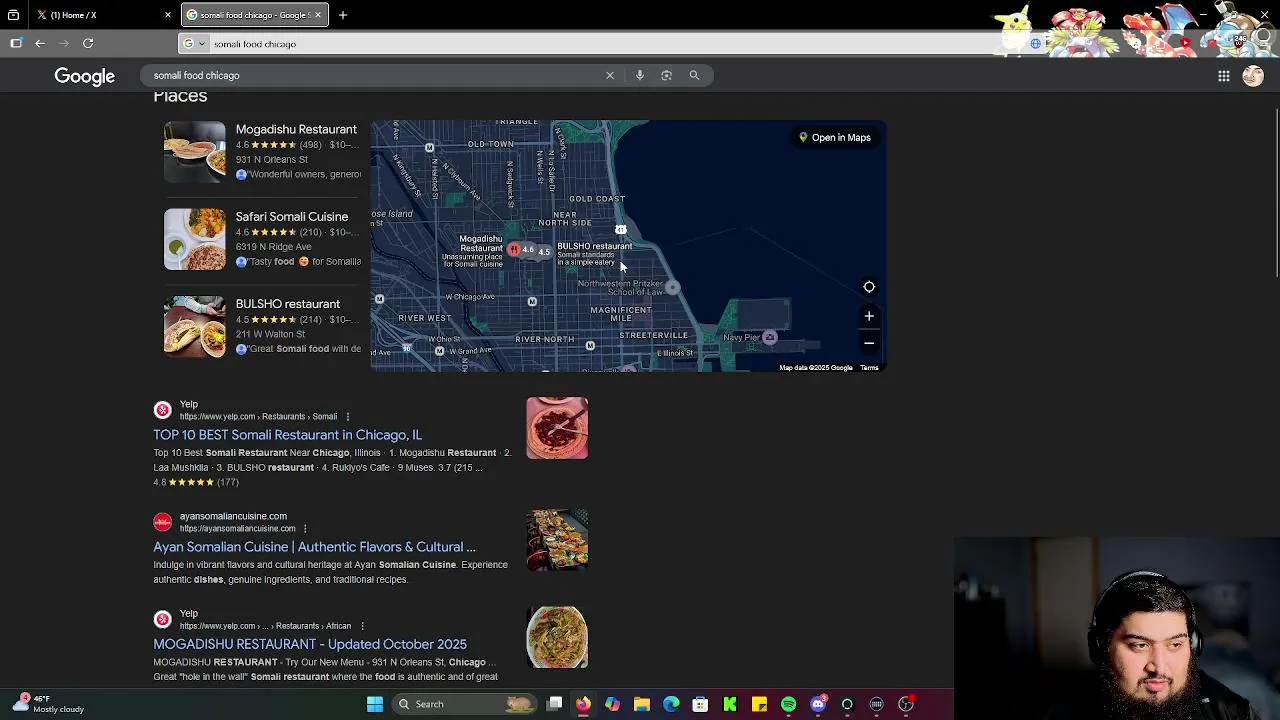Select the somali food chicago Google tab
The height and width of the screenshot is (720, 1280).
tap(254, 15)
